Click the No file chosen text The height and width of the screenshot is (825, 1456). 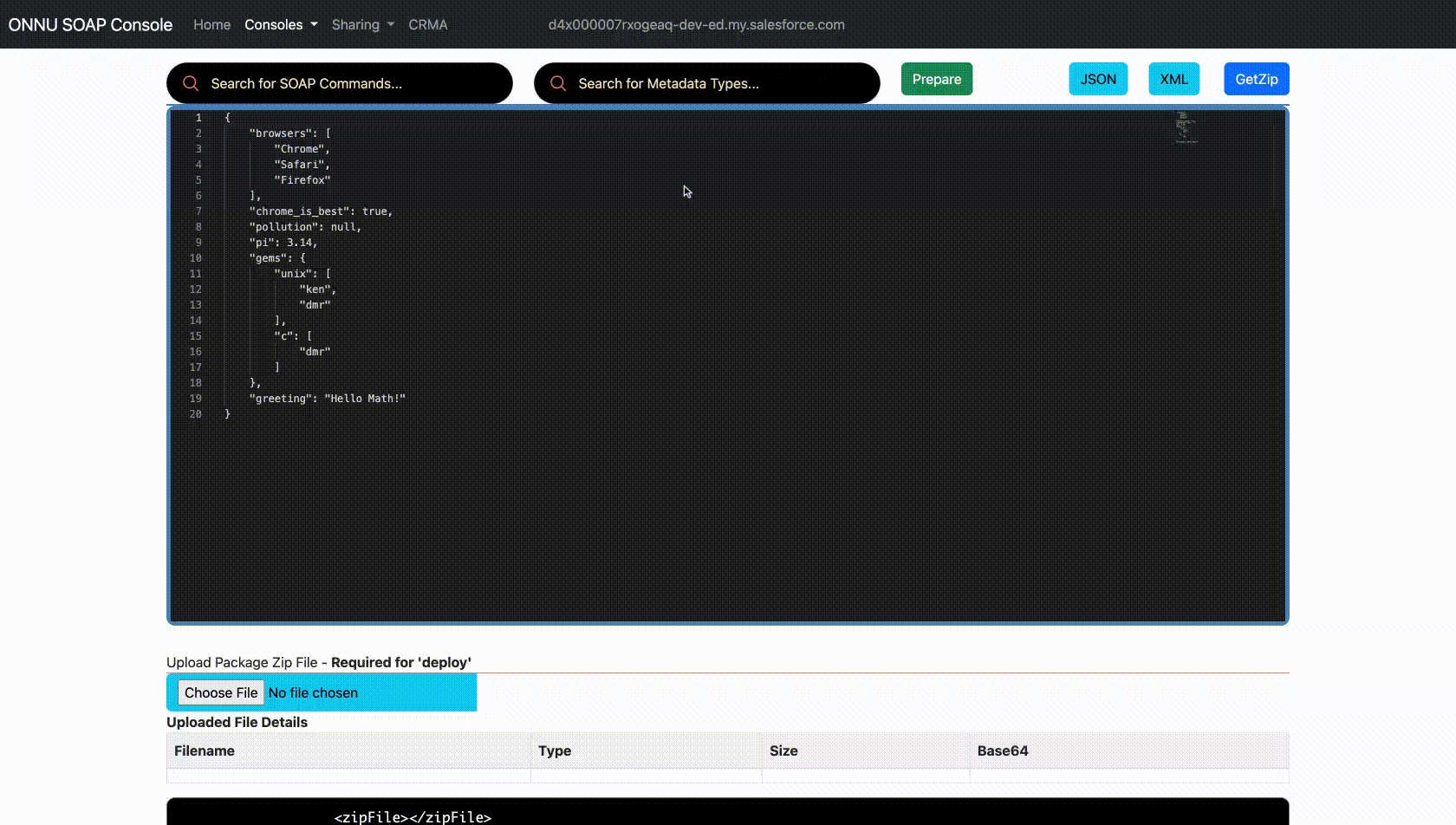[x=313, y=692]
